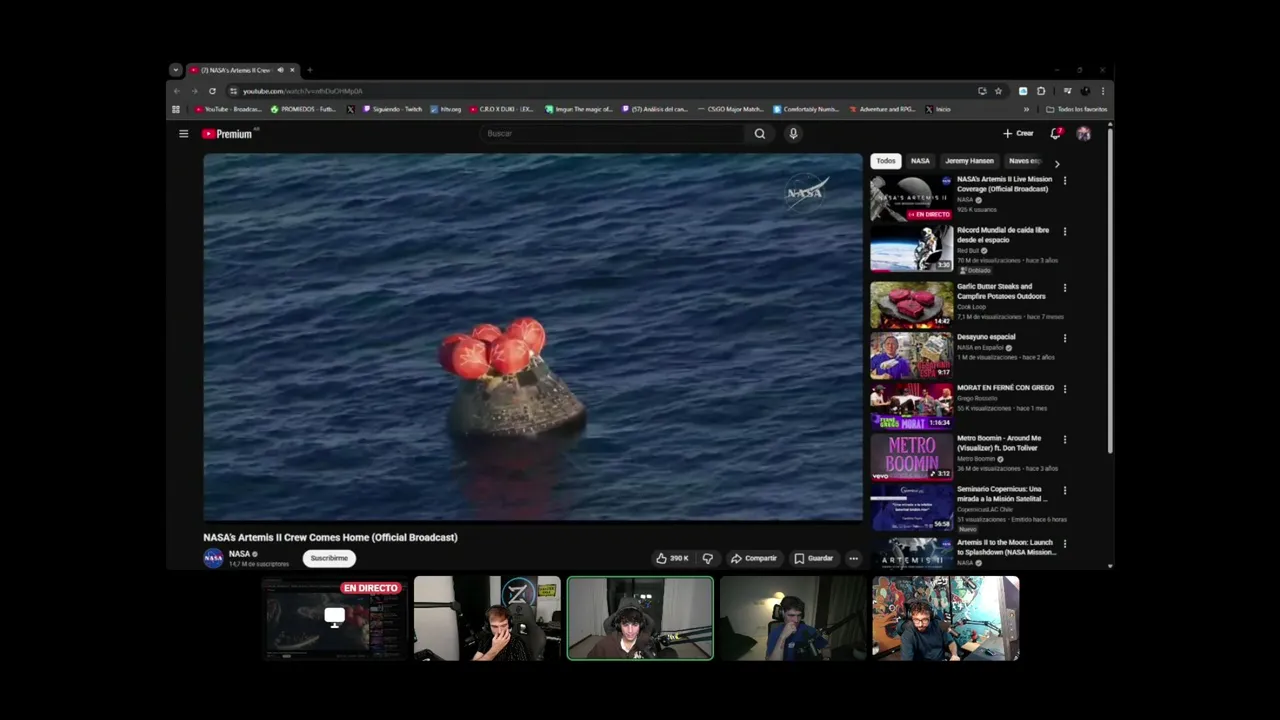
Task: Open the browser extensions puzzle icon
Action: pos(1041,91)
